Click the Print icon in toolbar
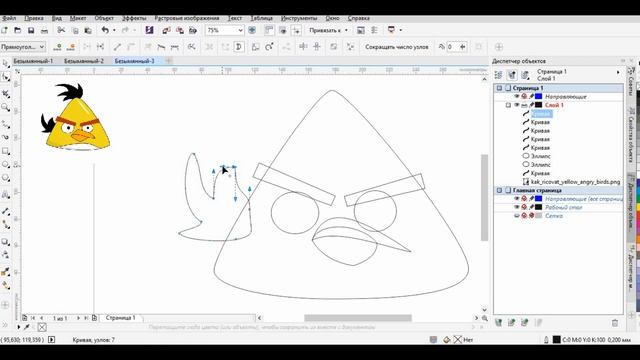The image size is (640, 360). coord(44,30)
